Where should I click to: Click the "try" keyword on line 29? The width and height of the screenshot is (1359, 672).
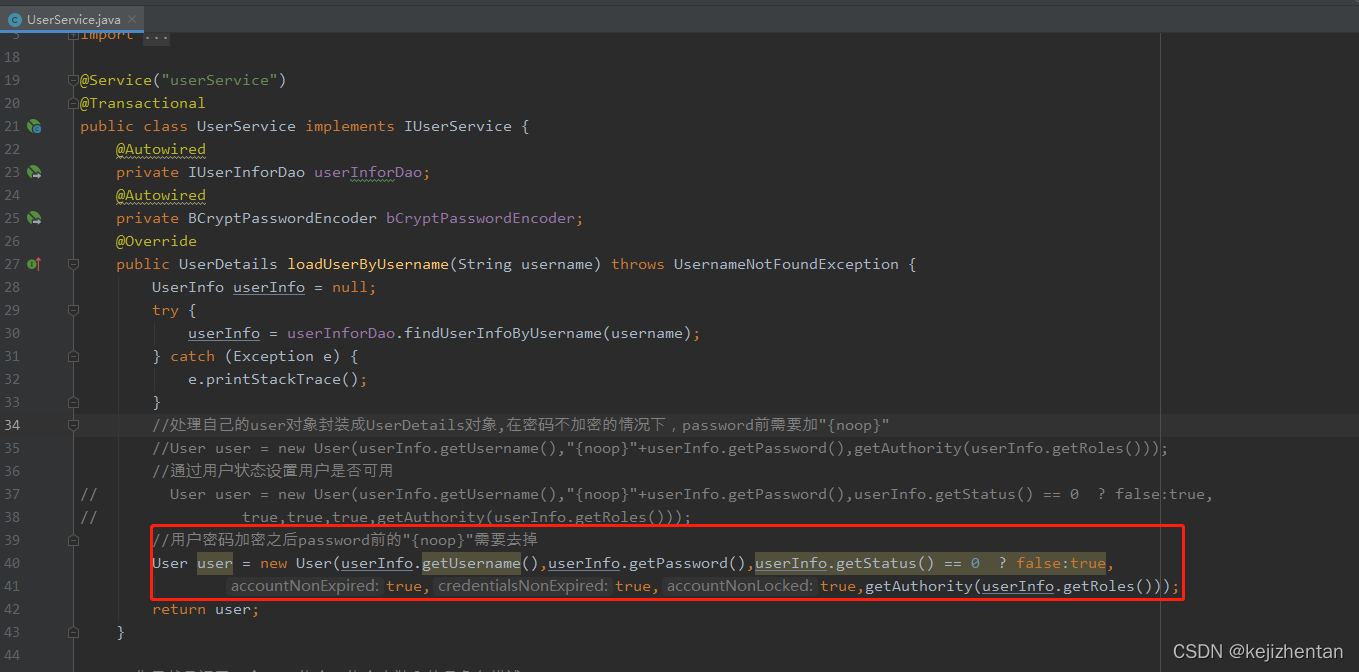click(x=166, y=310)
